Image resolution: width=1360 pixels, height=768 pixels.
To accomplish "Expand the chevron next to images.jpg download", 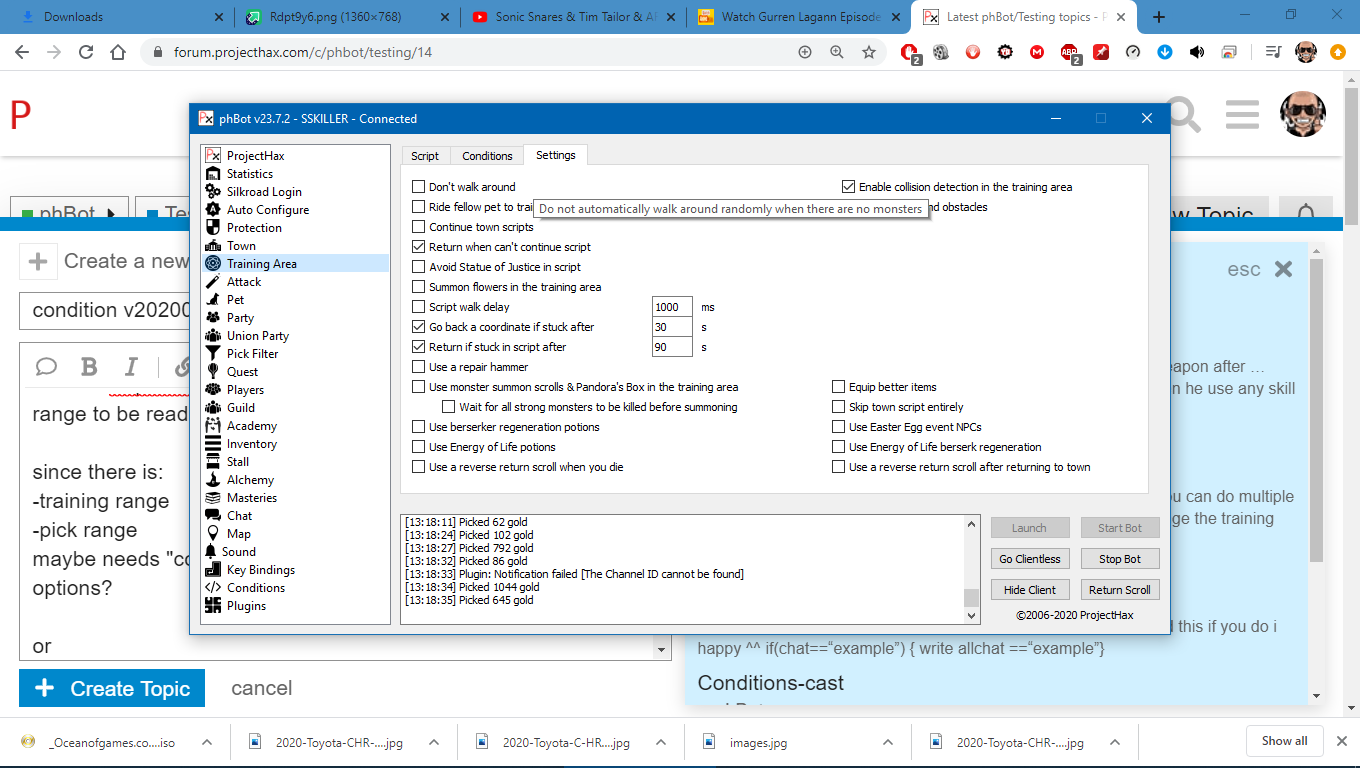I will point(888,743).
